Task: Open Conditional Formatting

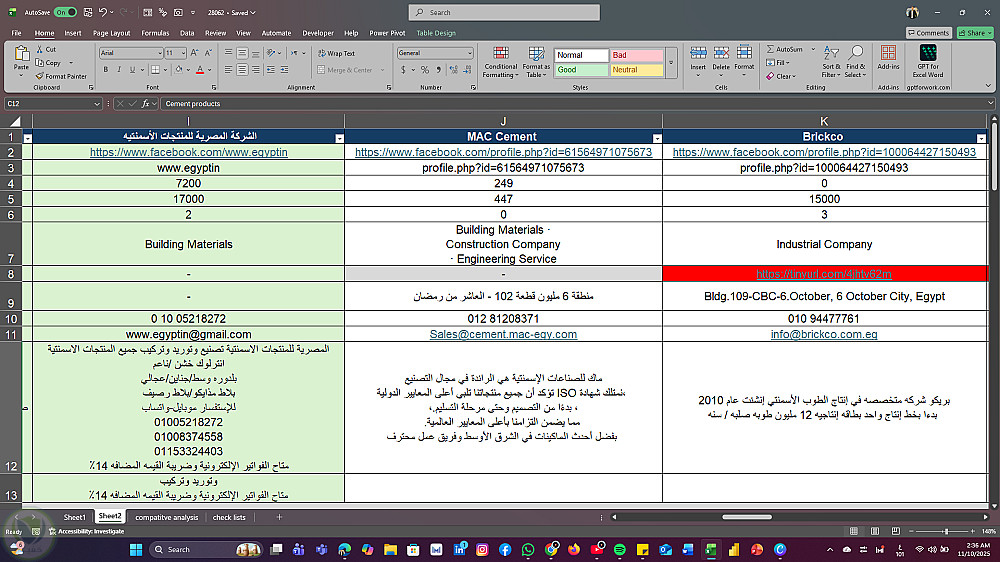Action: [501, 63]
